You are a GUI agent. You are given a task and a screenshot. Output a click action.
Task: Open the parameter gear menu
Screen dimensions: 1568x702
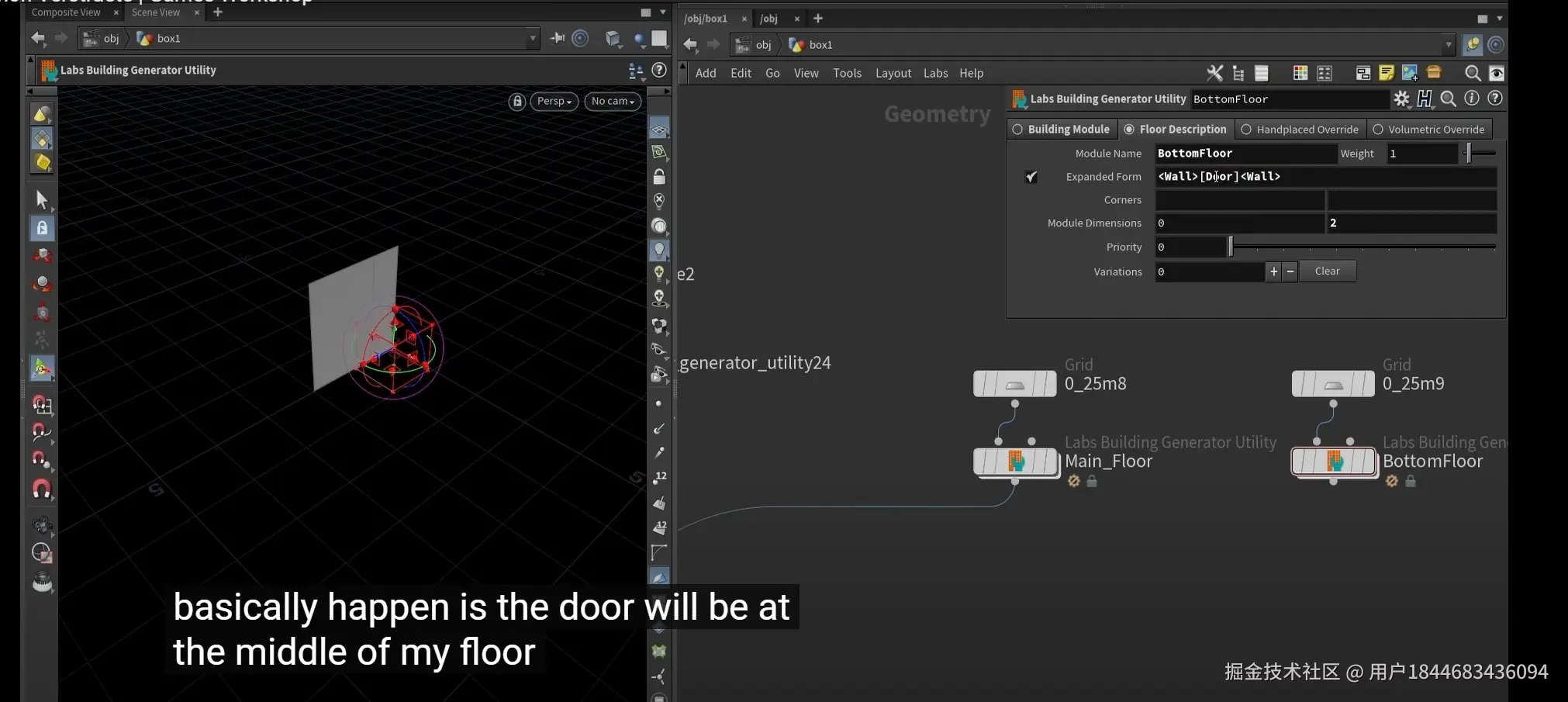point(1401,99)
